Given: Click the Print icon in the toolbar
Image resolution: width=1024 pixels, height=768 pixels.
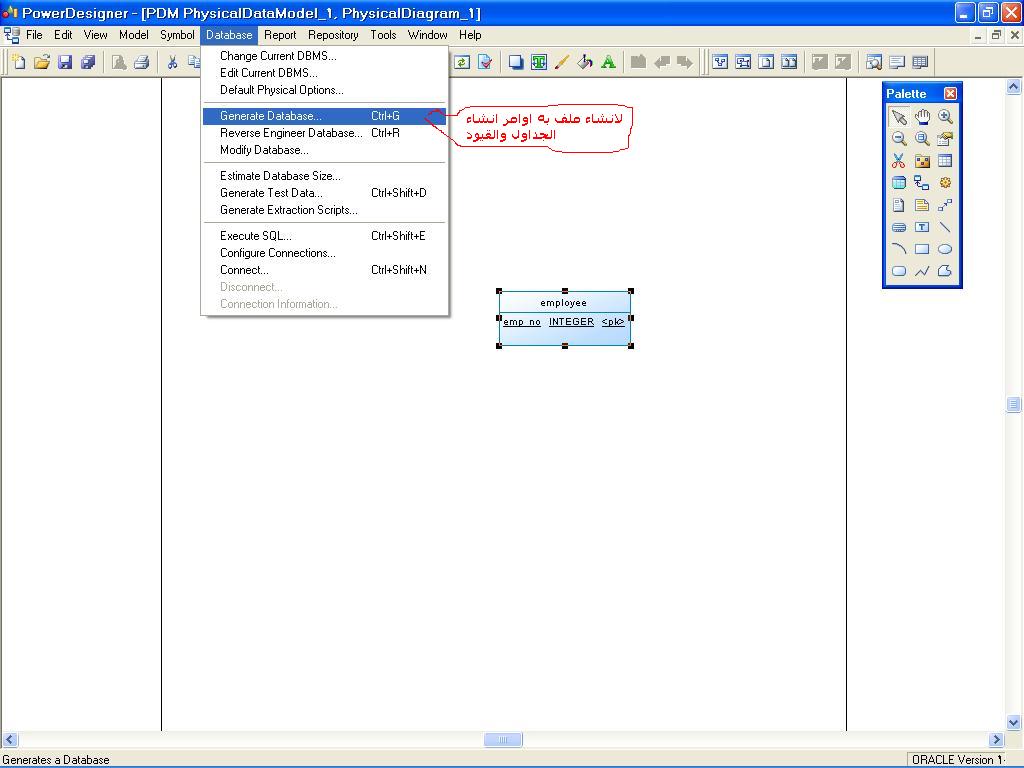Looking at the screenshot, I should (x=141, y=62).
